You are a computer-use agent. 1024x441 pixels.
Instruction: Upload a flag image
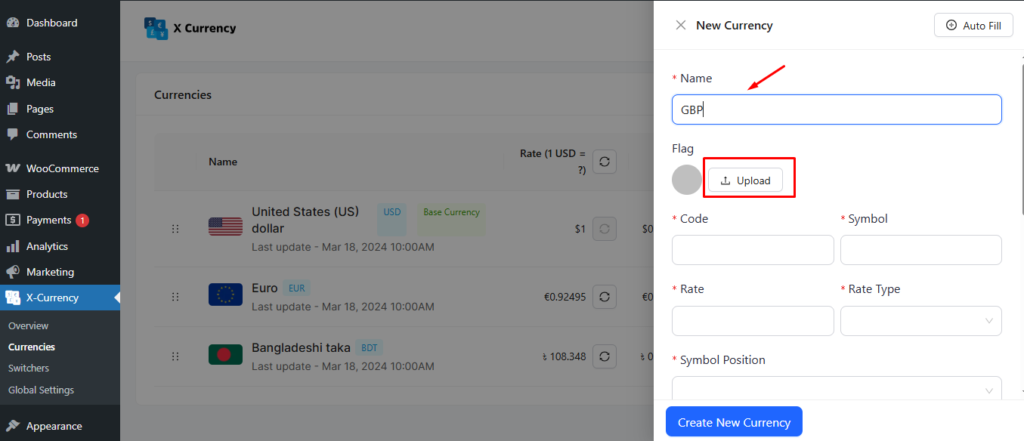point(745,180)
